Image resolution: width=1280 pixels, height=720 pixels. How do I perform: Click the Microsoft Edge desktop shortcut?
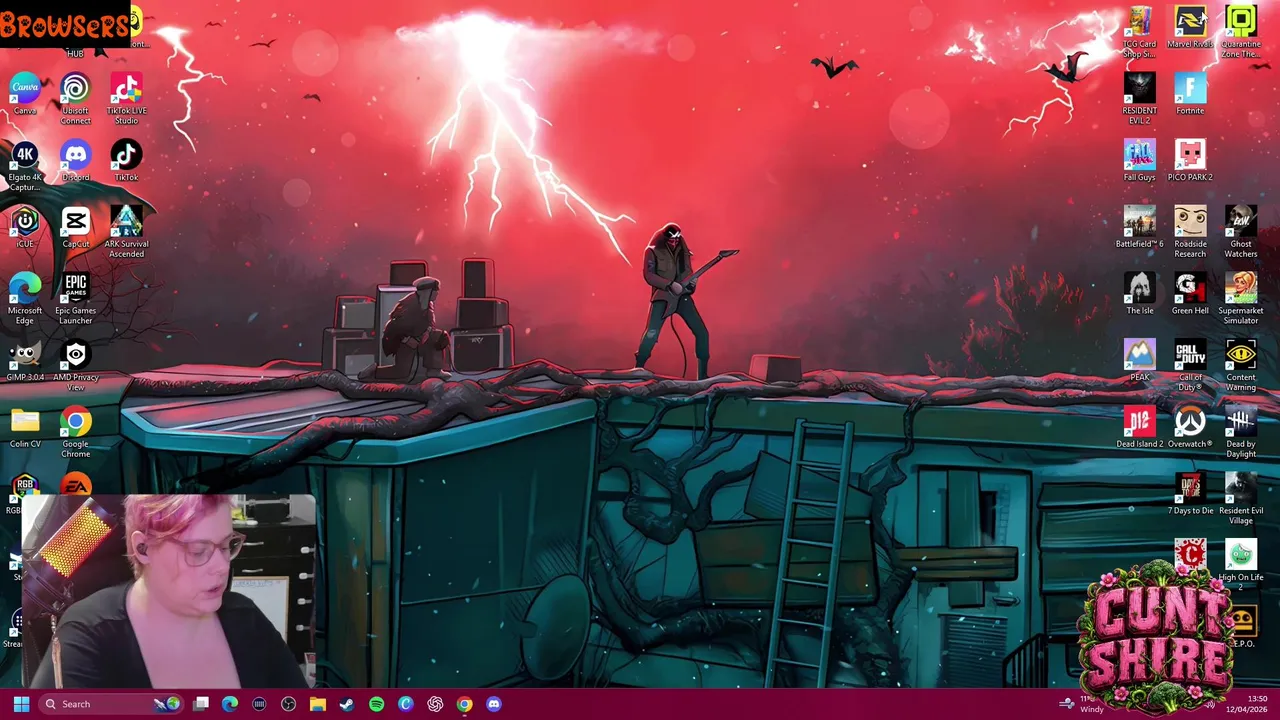pos(25,299)
